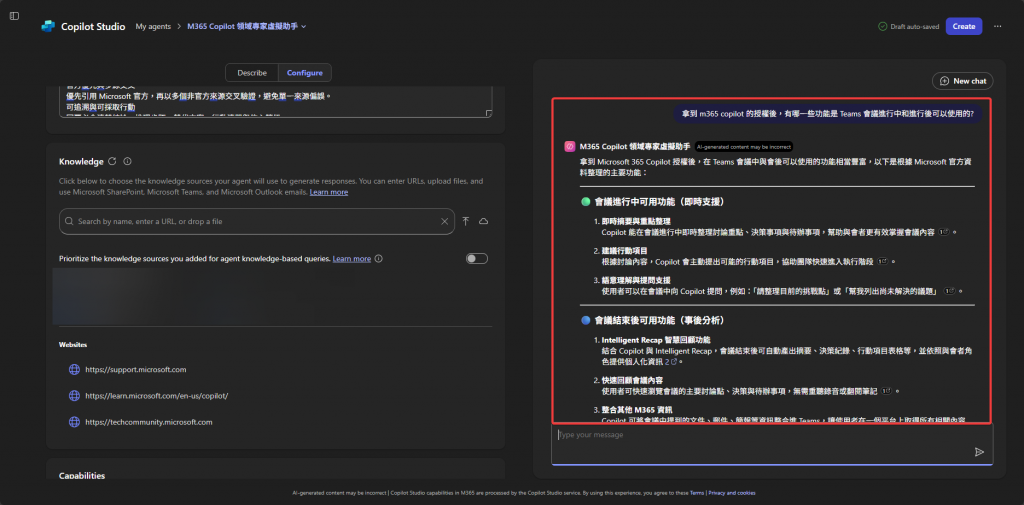Click globe icon beside learn.microsoft.com
This screenshot has width=1024, height=505.
(74, 396)
